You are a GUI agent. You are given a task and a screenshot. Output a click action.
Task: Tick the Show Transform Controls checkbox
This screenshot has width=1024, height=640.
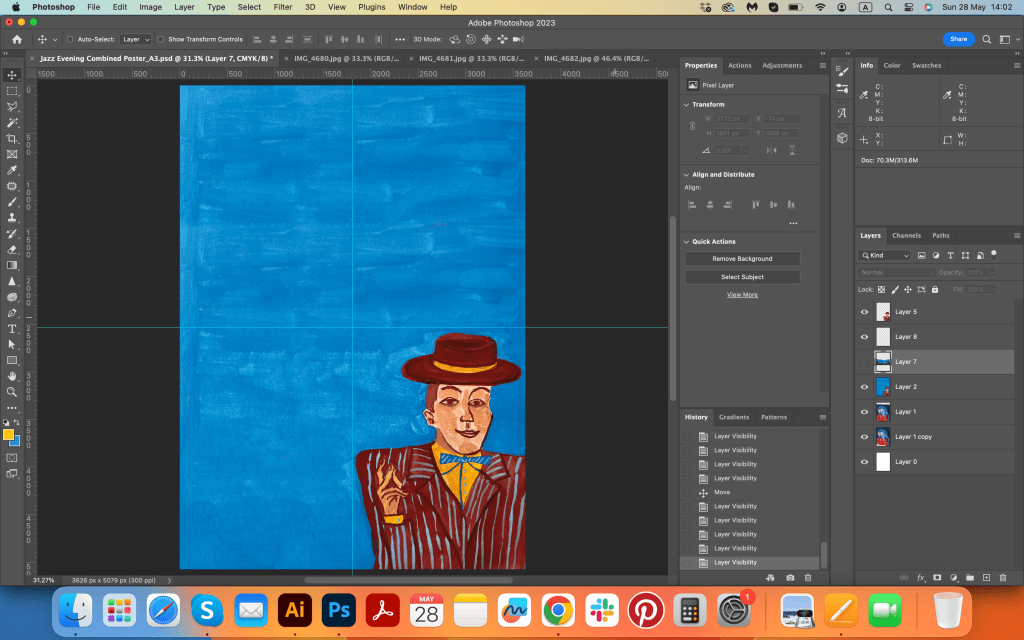162,40
